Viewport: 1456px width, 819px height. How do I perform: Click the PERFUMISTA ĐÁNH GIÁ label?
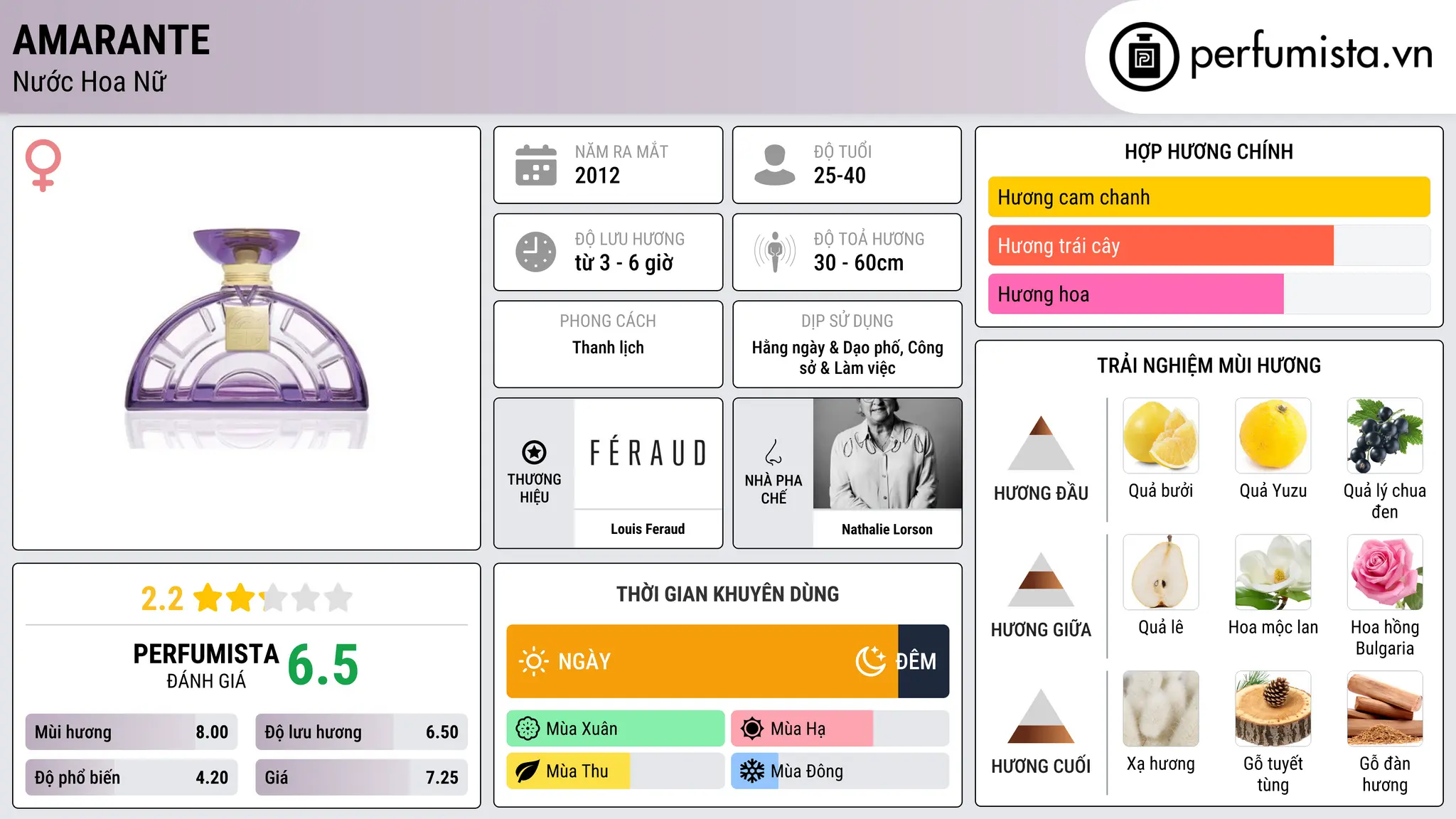coord(206,666)
